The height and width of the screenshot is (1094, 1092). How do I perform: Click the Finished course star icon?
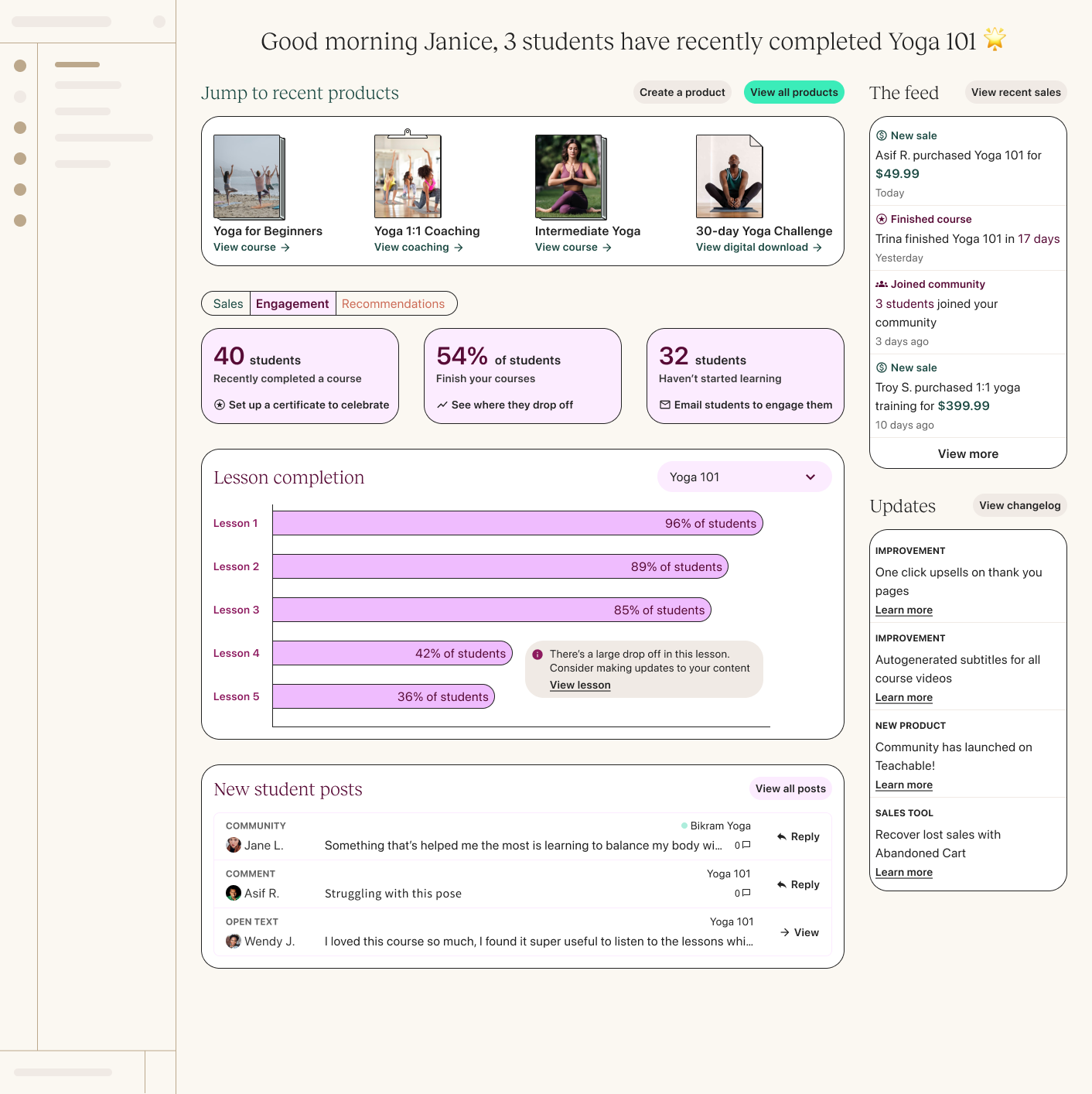coord(882,219)
